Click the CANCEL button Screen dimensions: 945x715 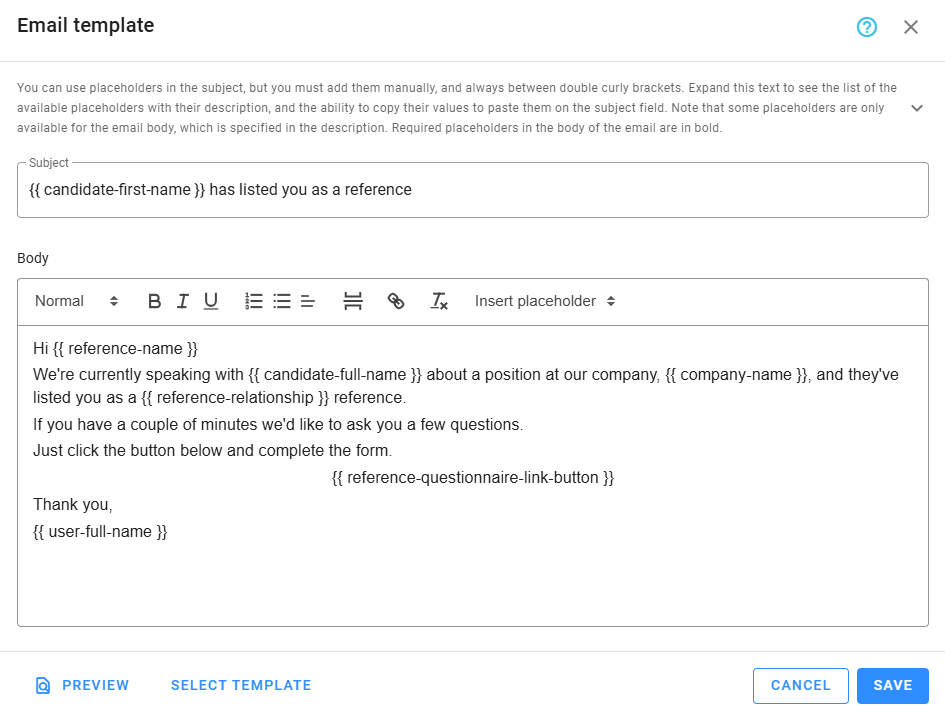800,685
